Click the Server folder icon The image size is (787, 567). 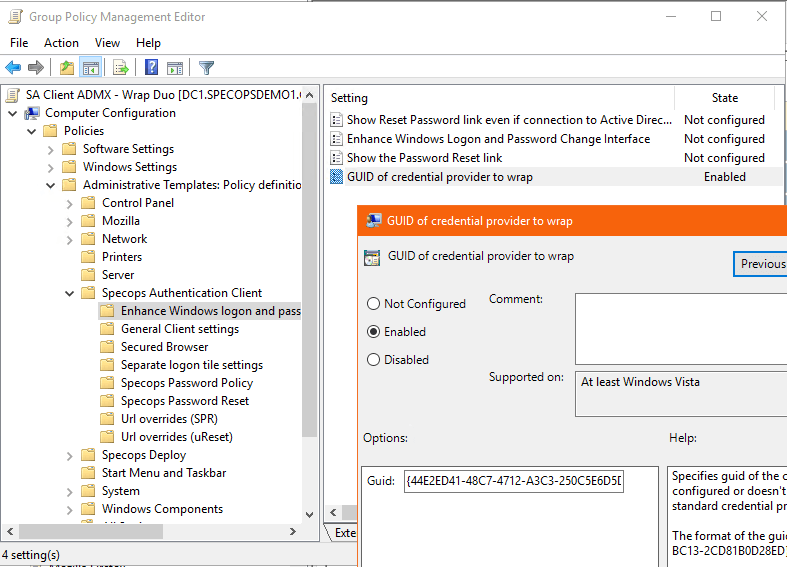click(x=88, y=275)
